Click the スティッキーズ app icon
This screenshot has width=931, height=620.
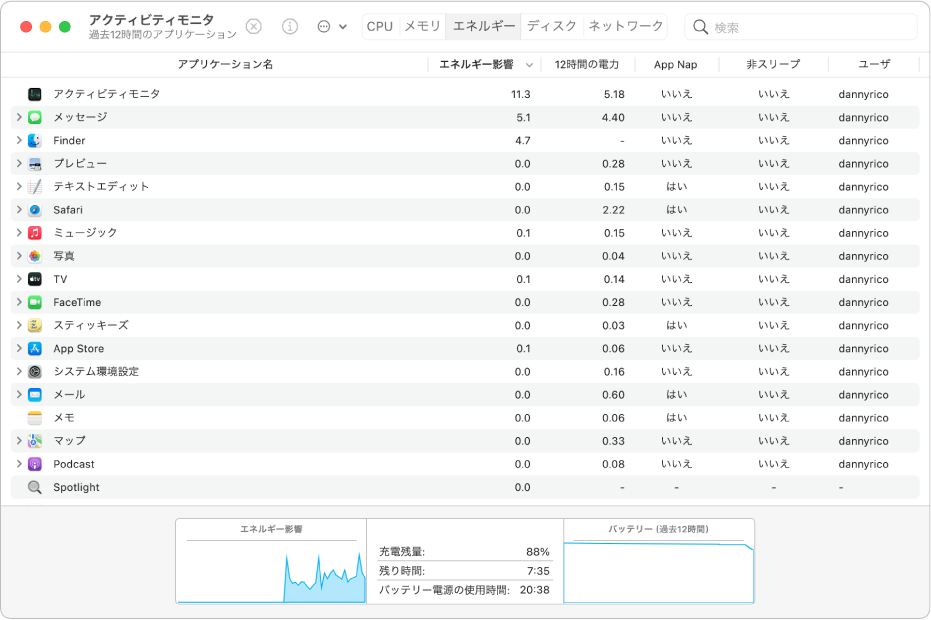[x=35, y=325]
